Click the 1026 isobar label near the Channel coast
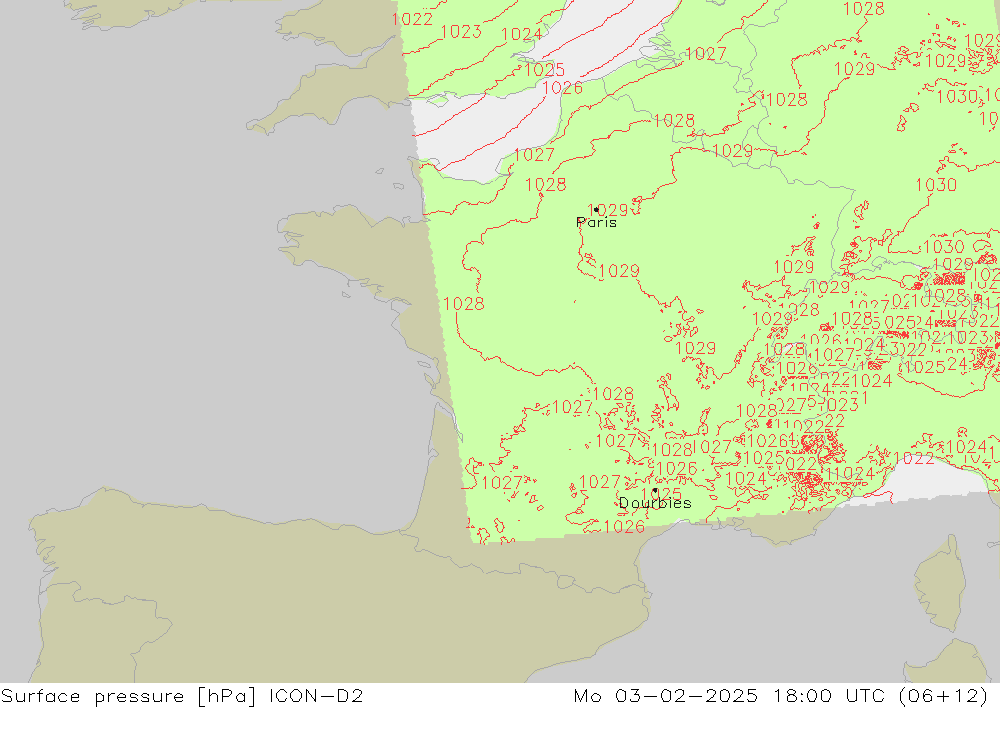 (x=562, y=88)
